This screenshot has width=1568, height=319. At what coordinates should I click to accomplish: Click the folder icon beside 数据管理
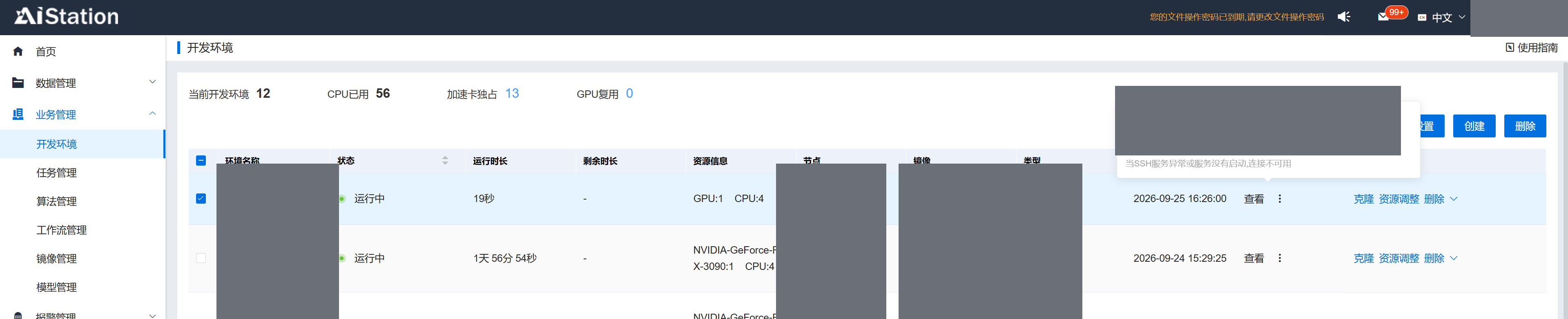(18, 83)
